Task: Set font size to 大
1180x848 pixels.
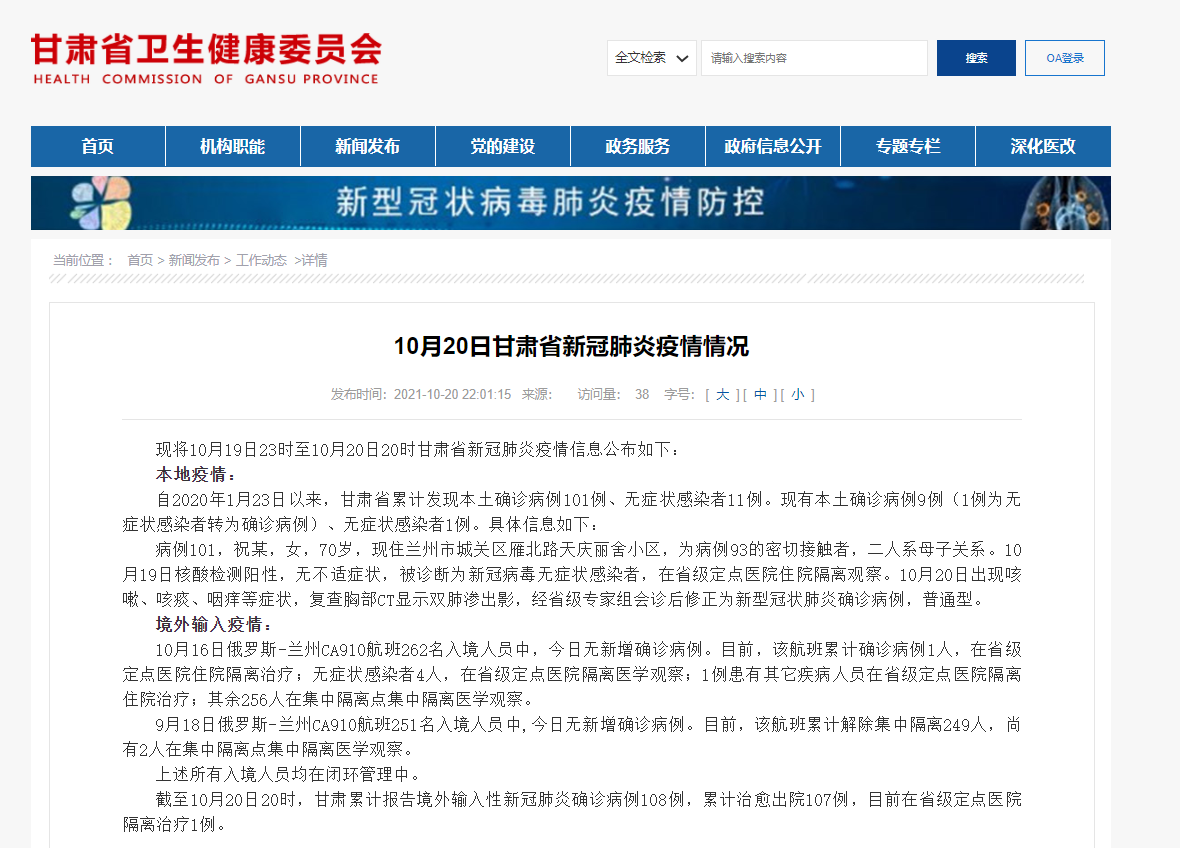Action: 722,394
